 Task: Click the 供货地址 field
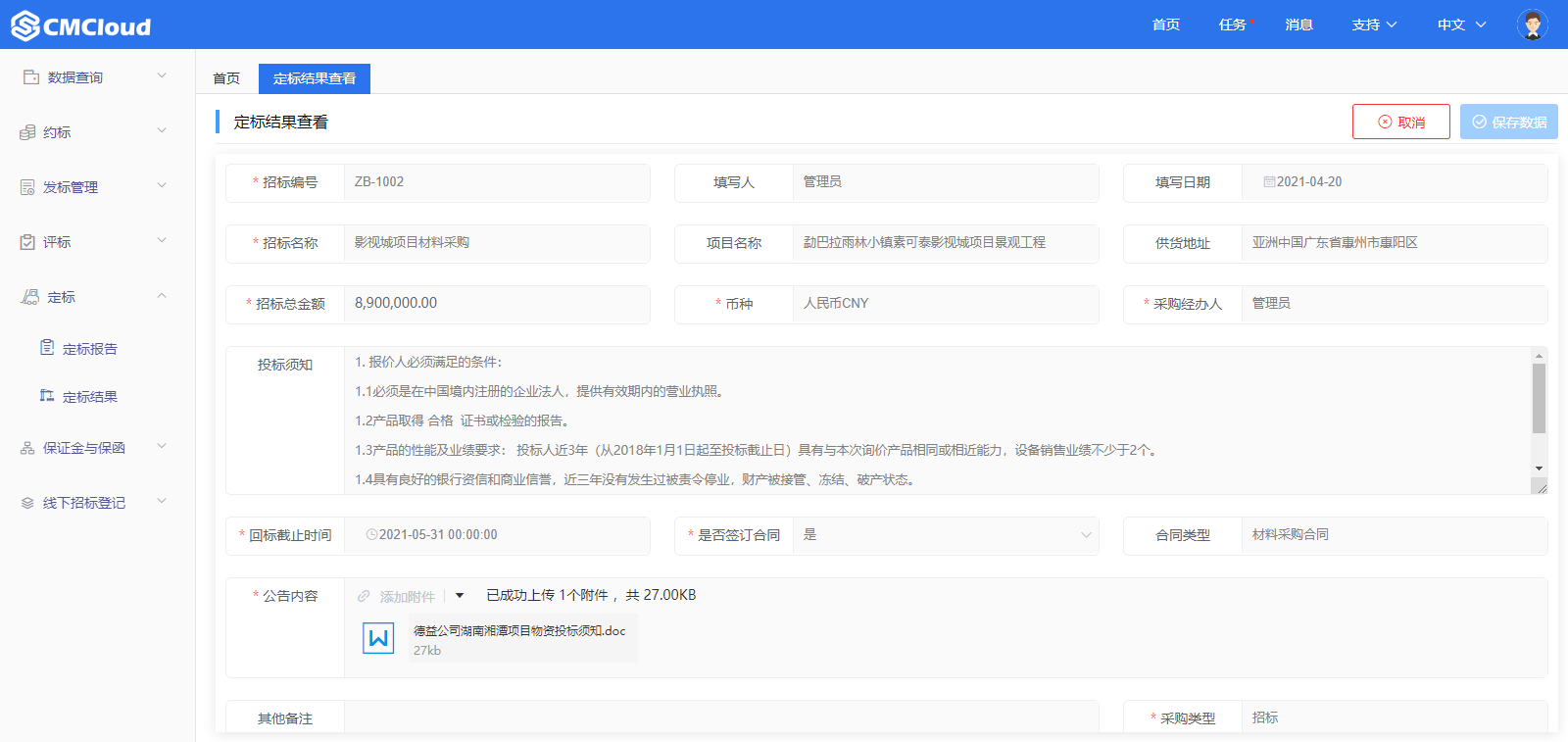[x=1395, y=243]
